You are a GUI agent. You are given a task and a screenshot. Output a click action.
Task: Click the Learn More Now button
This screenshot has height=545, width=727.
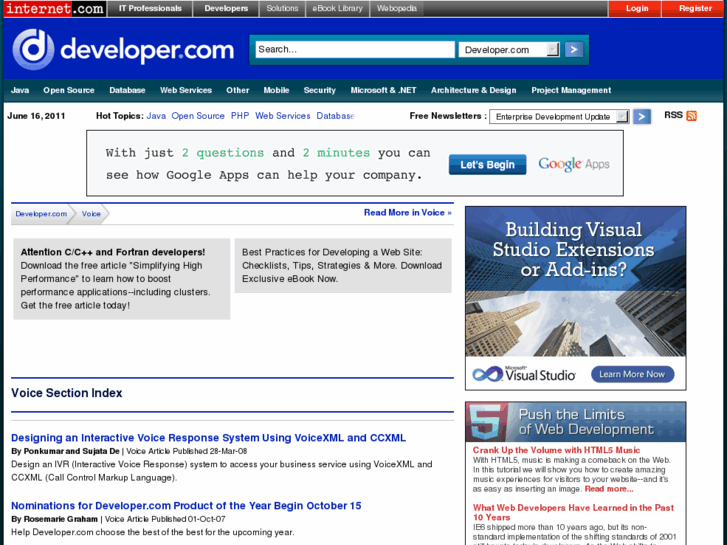[x=632, y=374]
